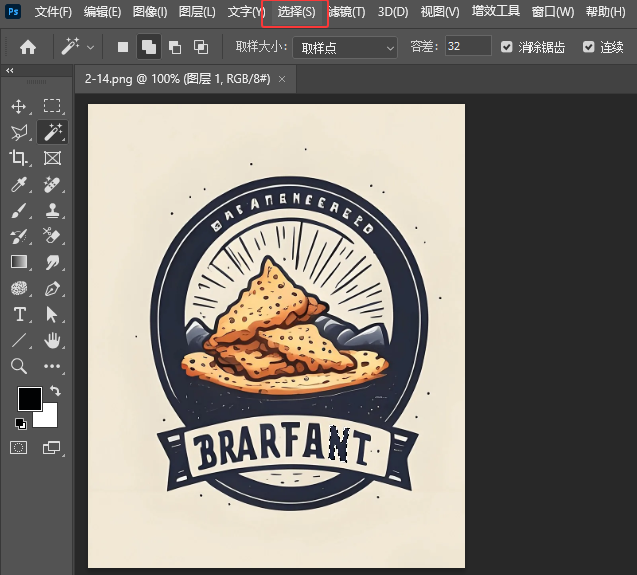
Task: Select the Line tool
Action: point(19,341)
